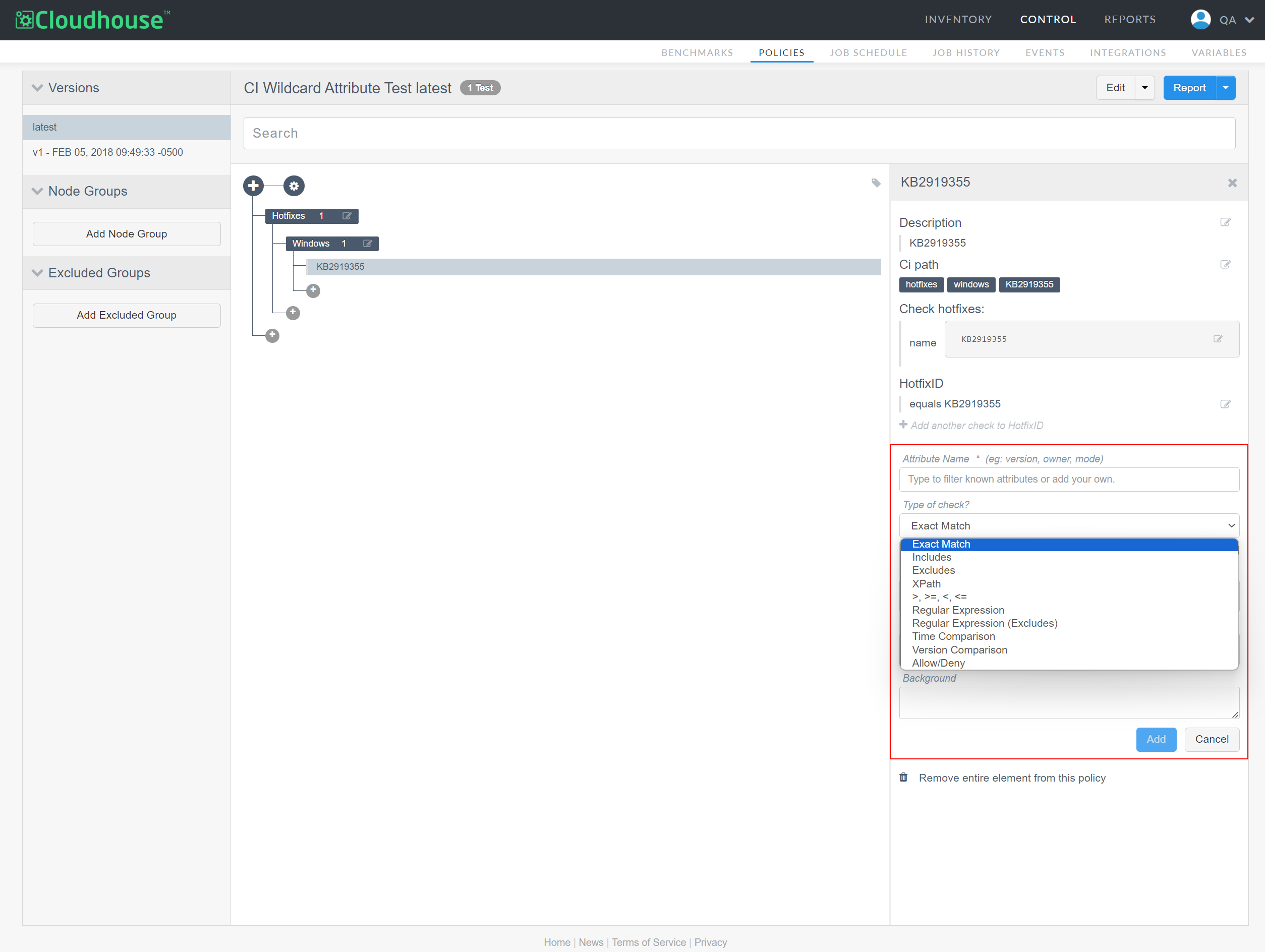Open the Edit button dropdown arrow
The width and height of the screenshot is (1265, 952).
1144,87
